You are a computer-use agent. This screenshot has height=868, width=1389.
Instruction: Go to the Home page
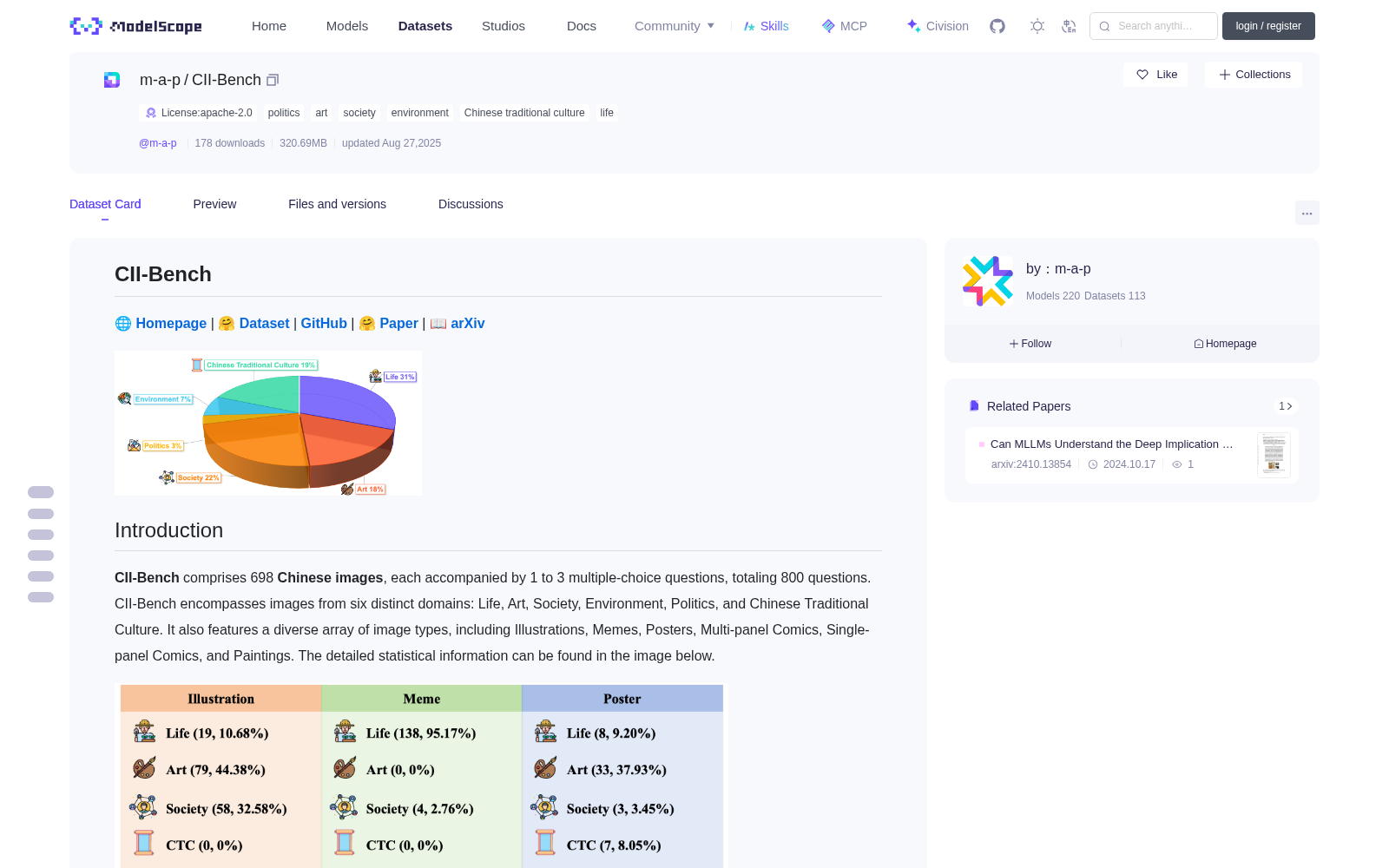click(269, 26)
